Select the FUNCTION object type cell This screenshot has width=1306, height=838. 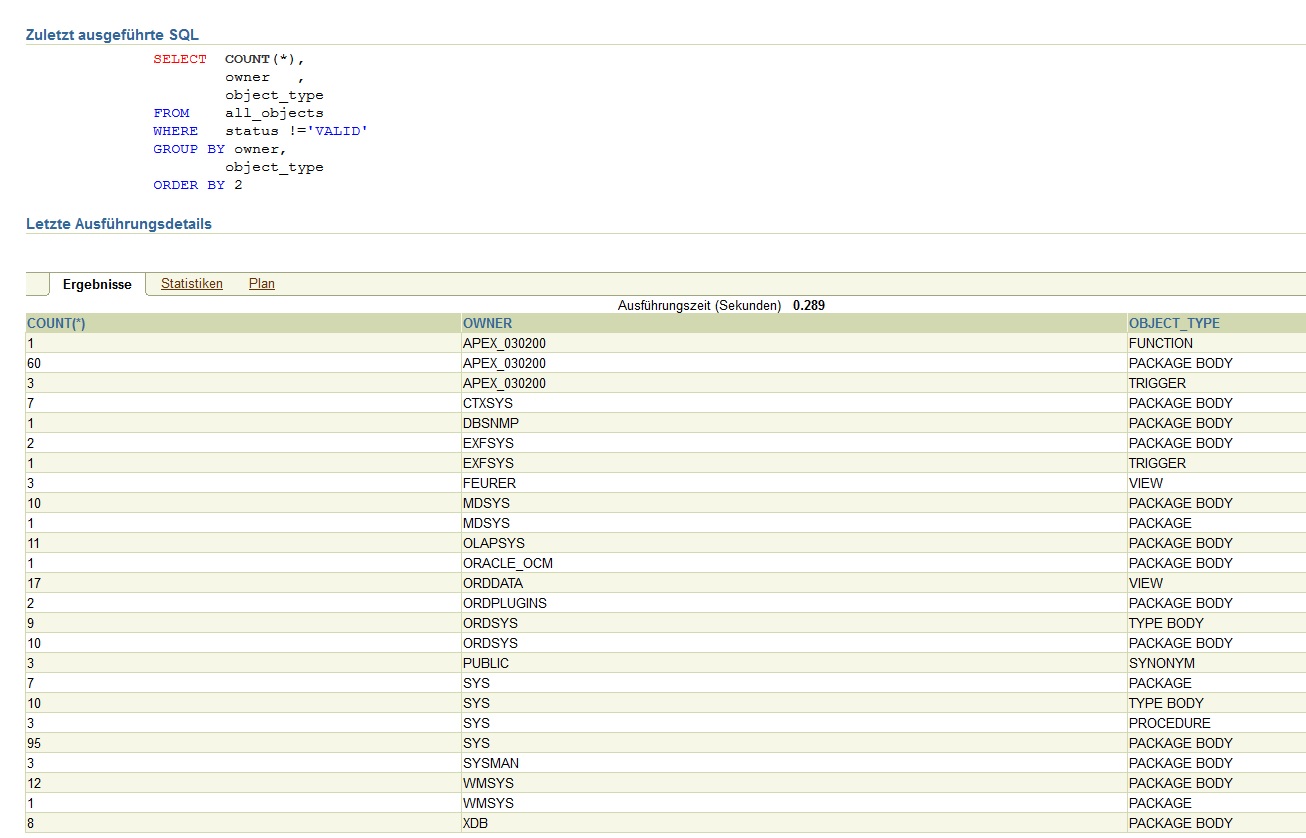(x=1160, y=343)
